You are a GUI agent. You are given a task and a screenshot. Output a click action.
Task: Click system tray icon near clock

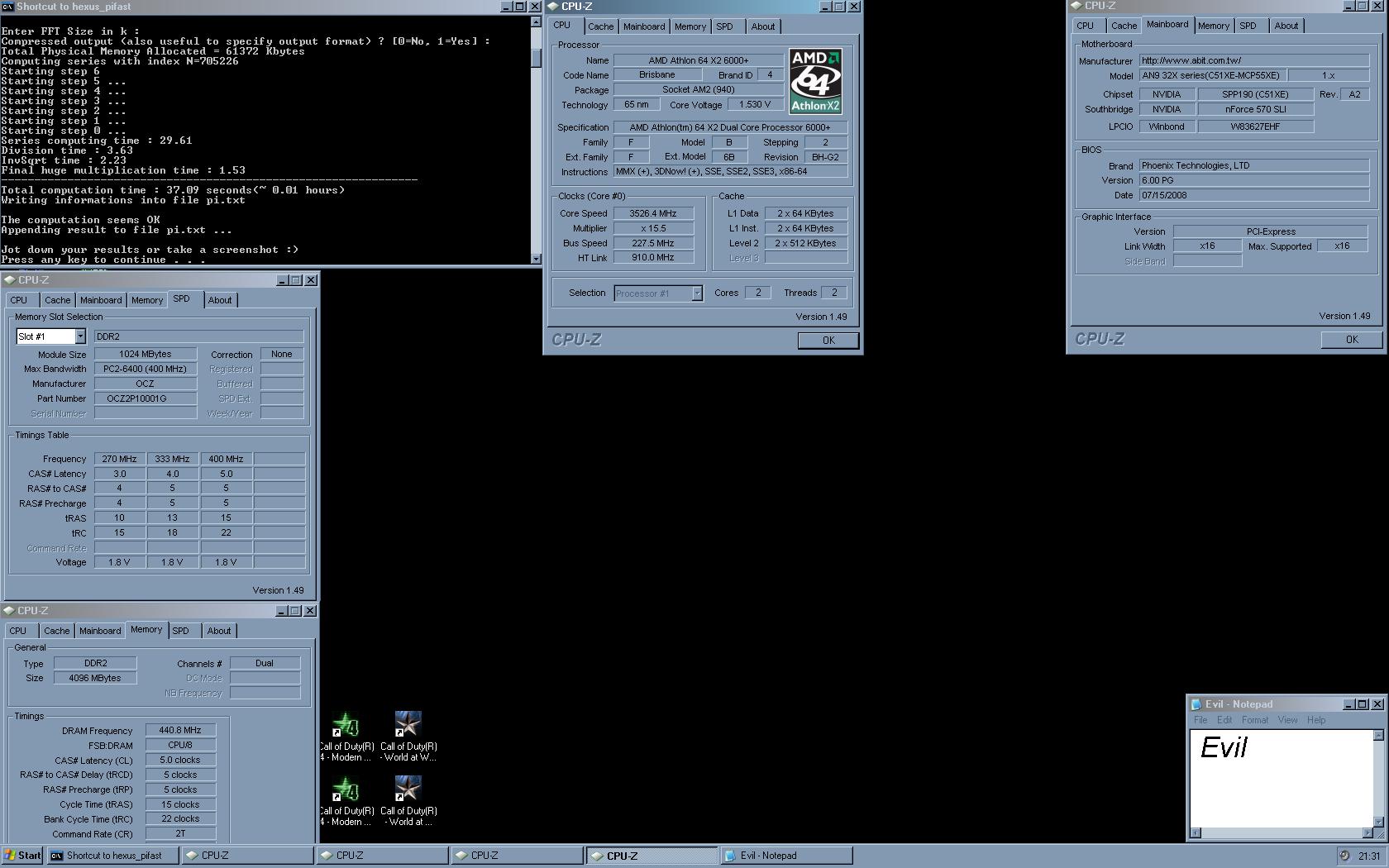tap(1345, 856)
